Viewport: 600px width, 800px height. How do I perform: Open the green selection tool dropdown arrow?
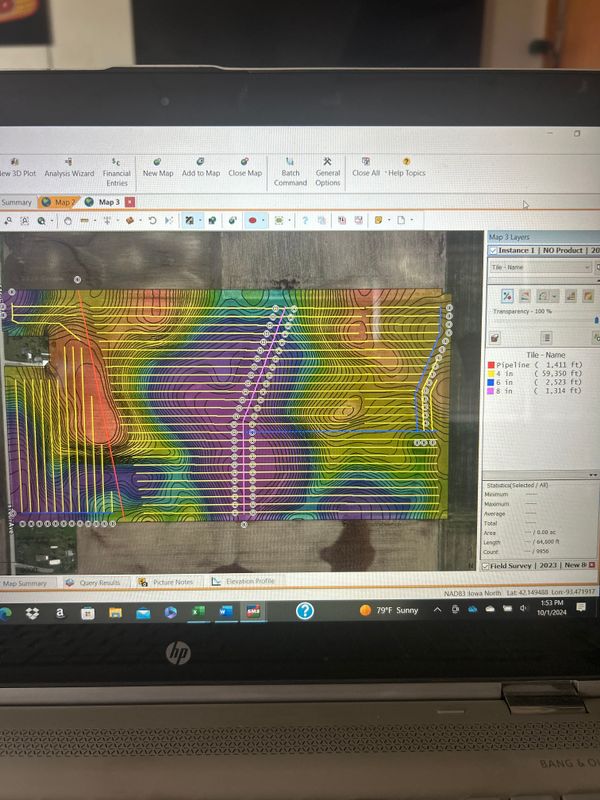click(x=289, y=220)
